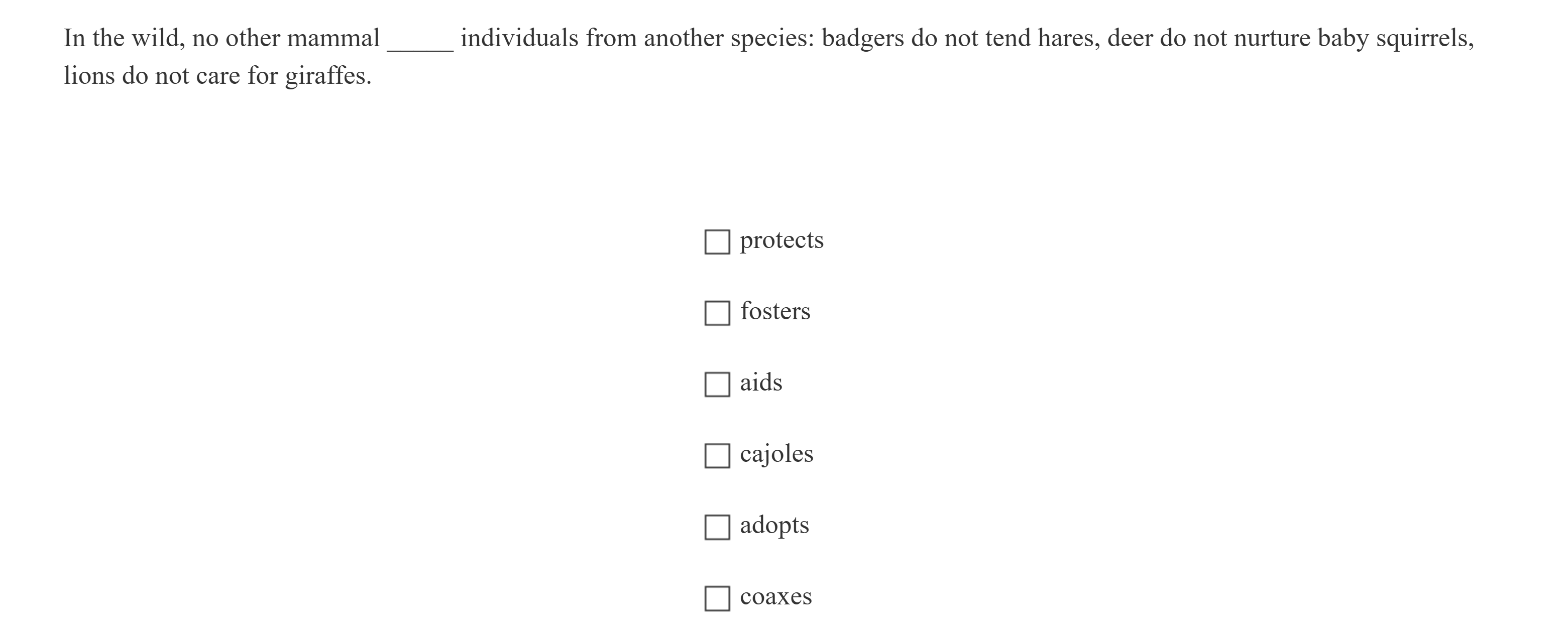Toggle the 'coaxes' checkbox
Viewport: 1568px width, 629px height.
point(717,598)
